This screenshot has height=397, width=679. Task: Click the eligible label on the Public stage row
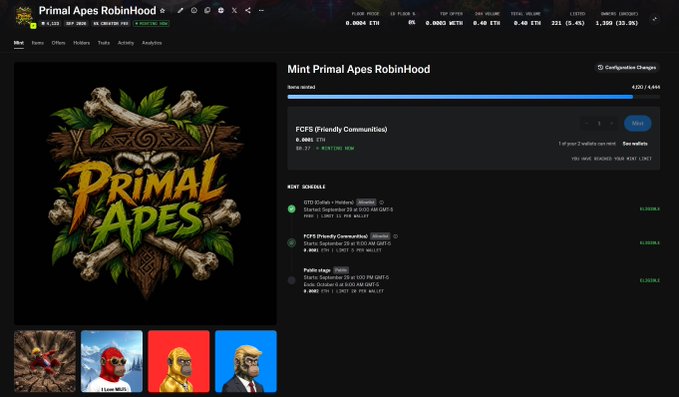(650, 281)
